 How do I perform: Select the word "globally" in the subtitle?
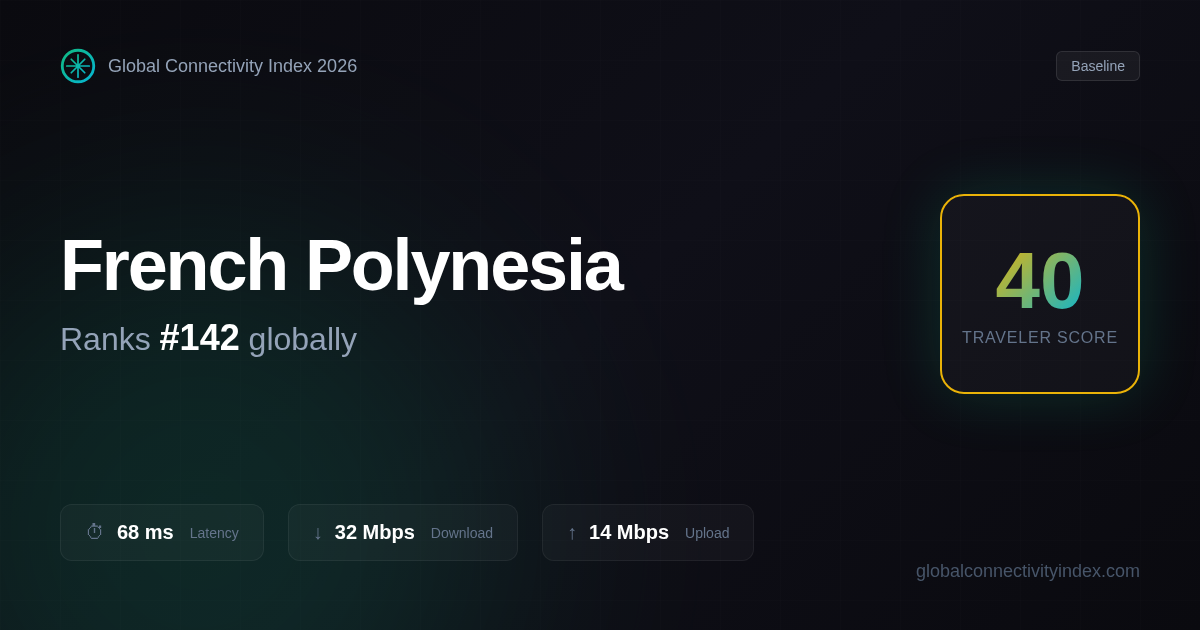click(x=302, y=339)
